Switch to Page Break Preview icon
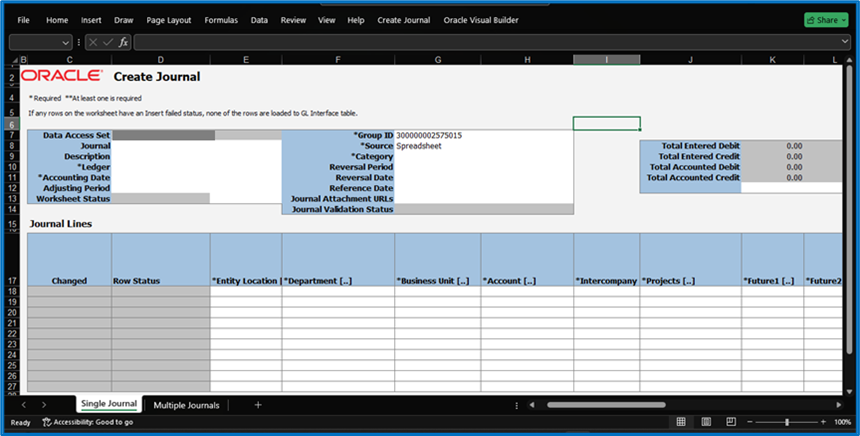The height and width of the screenshot is (436, 860). coord(731,422)
